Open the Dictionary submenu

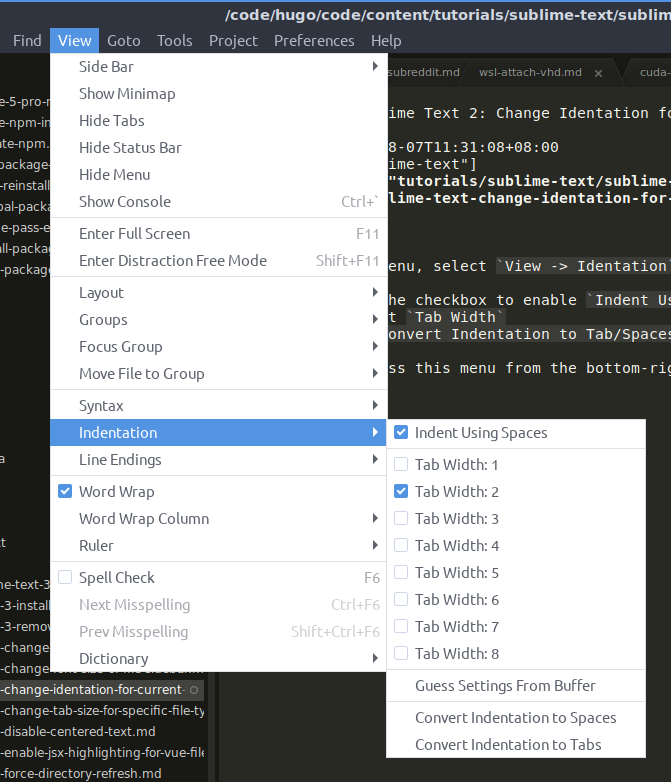219,658
